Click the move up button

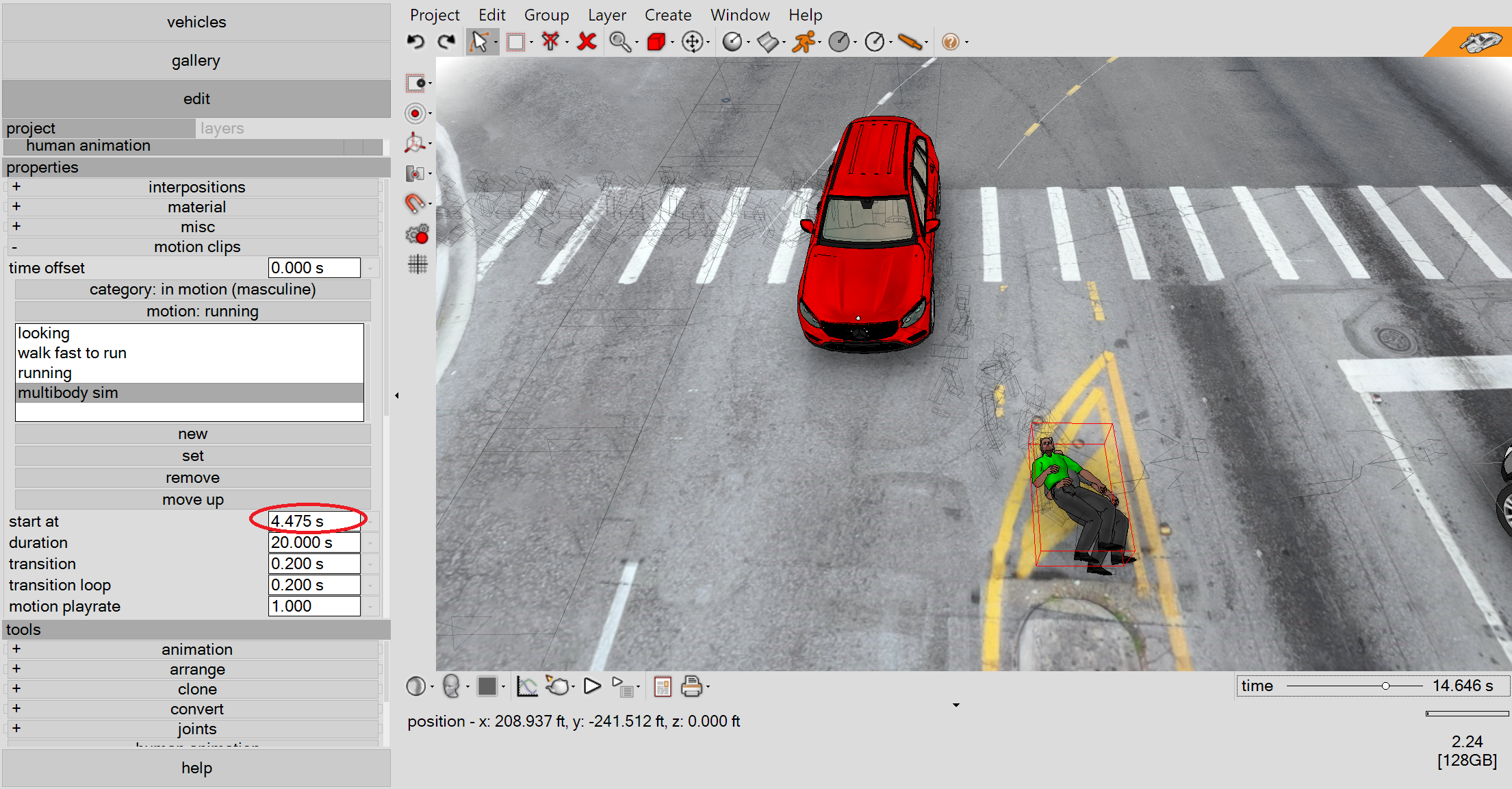[193, 499]
